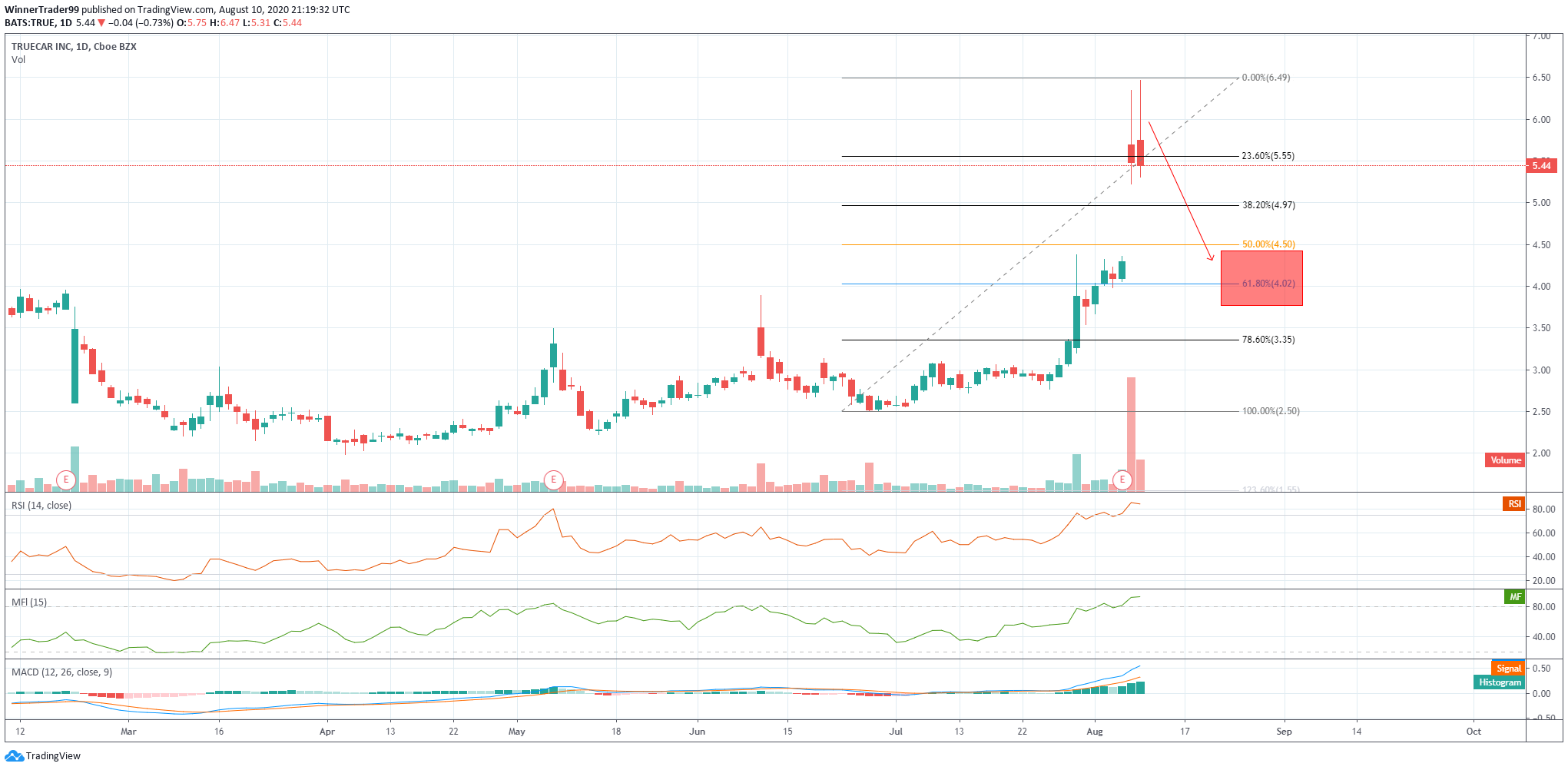This screenshot has height=770, width=1568.
Task: Select the 61.80%(4.02) Fibonacci level label
Action: [1268, 284]
